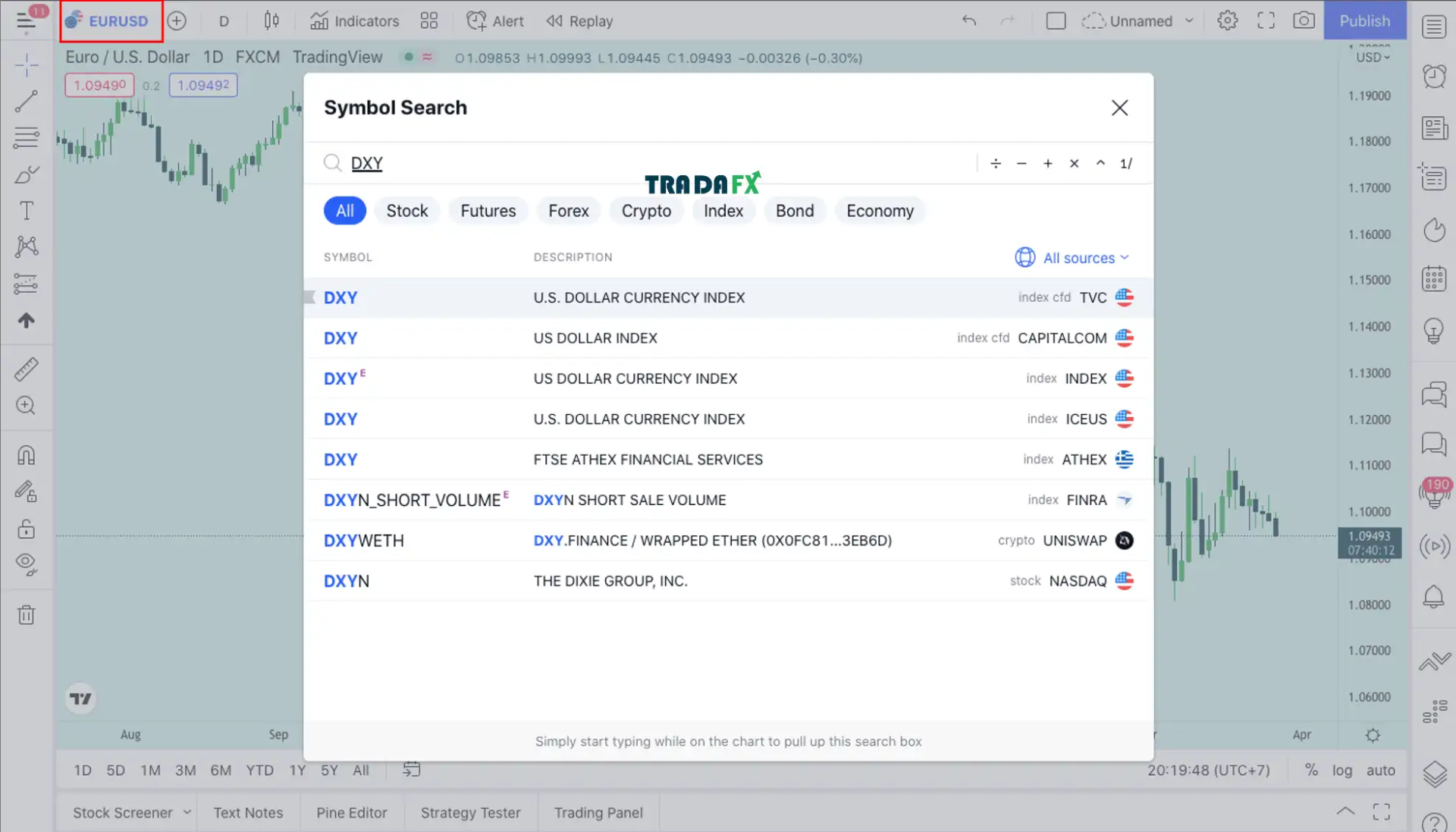Image resolution: width=1456 pixels, height=832 pixels.
Task: Expand the Stock Screener dropdown arrow
Action: [x=187, y=812]
